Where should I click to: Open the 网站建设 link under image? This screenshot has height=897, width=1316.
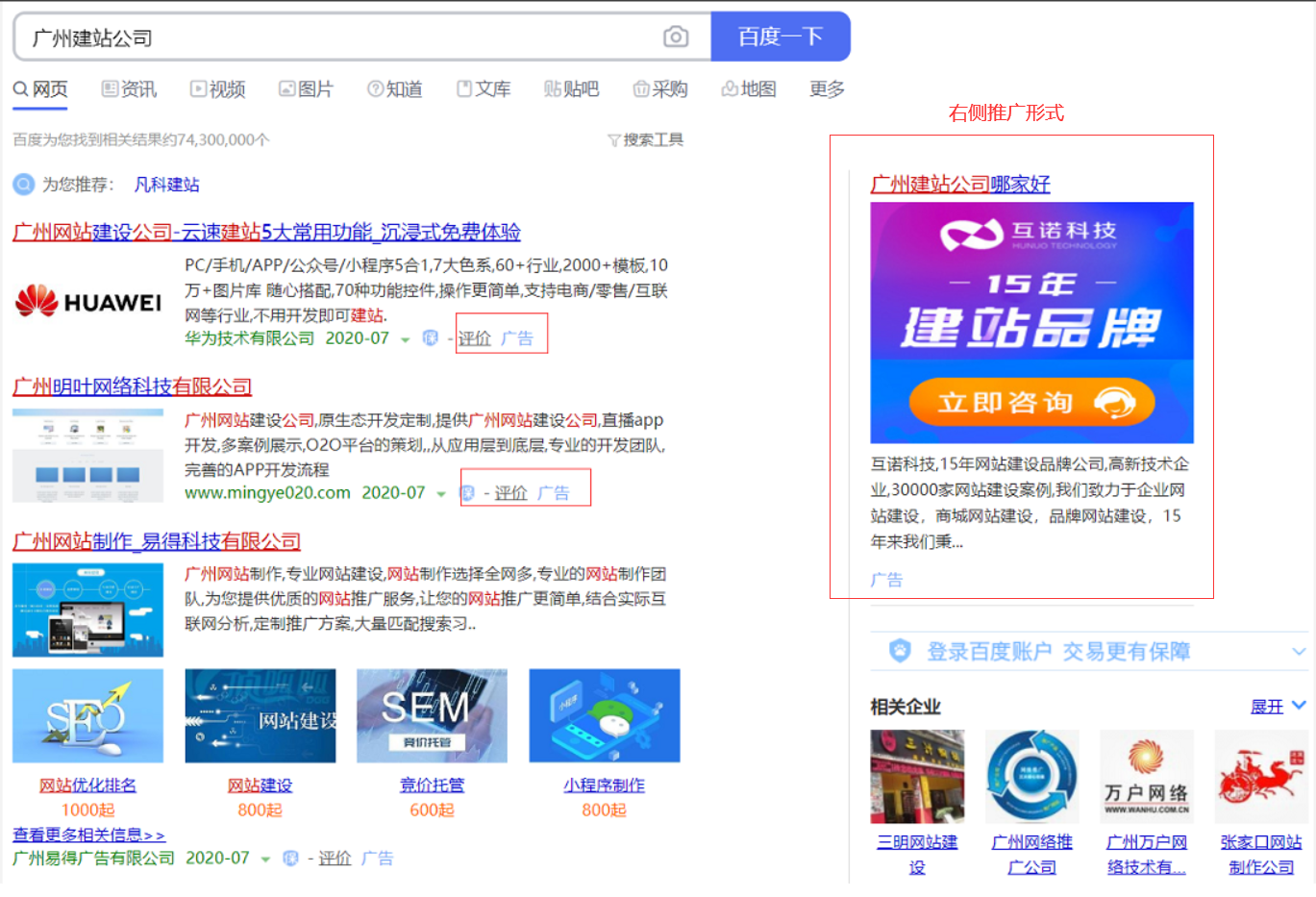point(260,785)
